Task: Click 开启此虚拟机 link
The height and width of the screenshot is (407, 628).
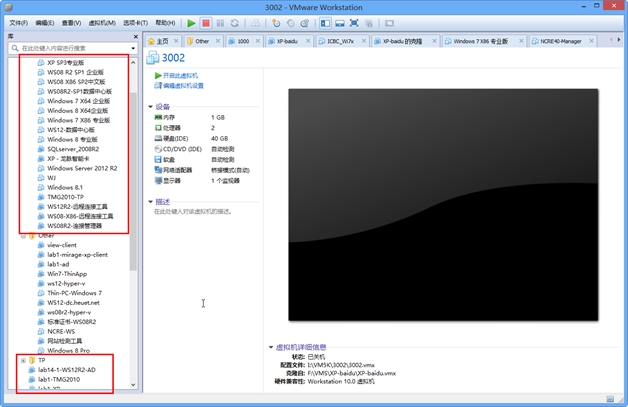Action: [x=180, y=75]
